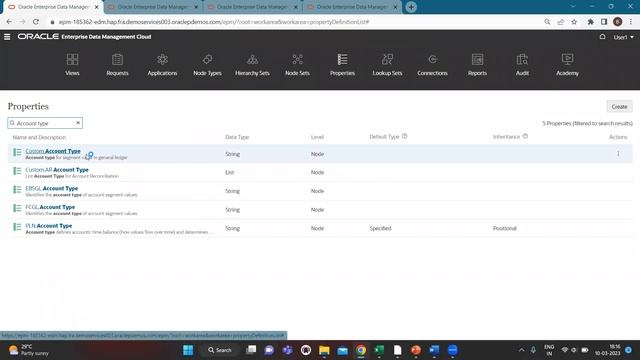Bookmark this page with the star icon
This screenshot has height=360, width=640.
click(x=574, y=22)
